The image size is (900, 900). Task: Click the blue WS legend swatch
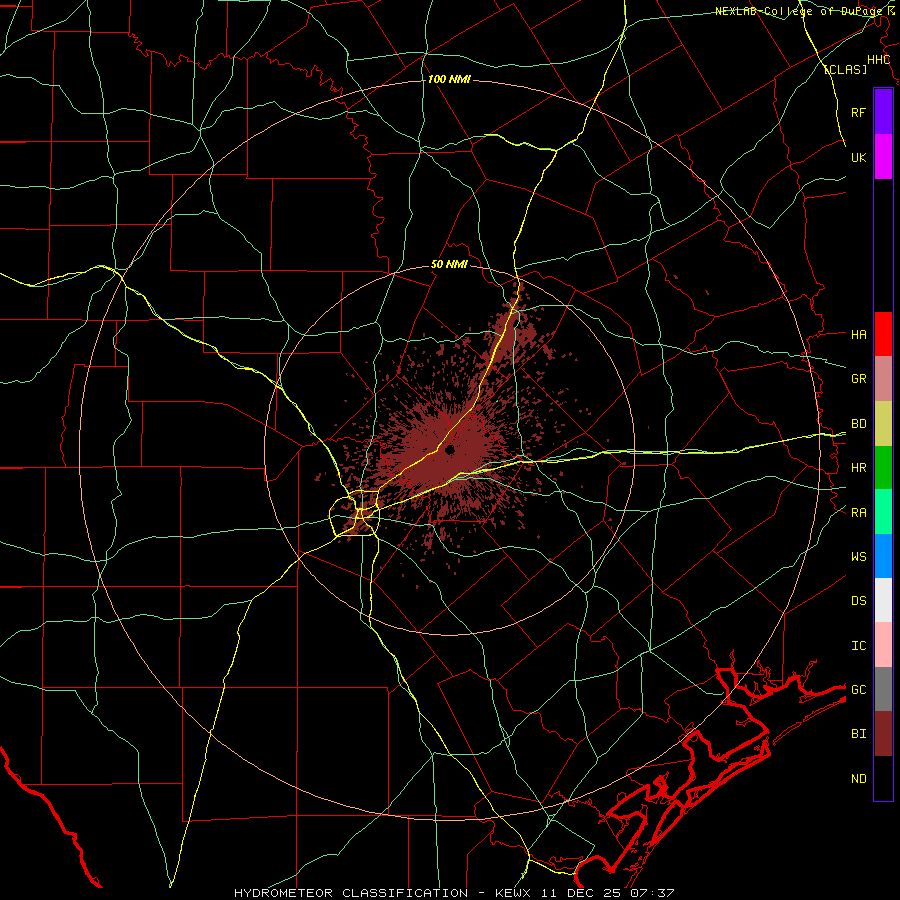coord(883,556)
